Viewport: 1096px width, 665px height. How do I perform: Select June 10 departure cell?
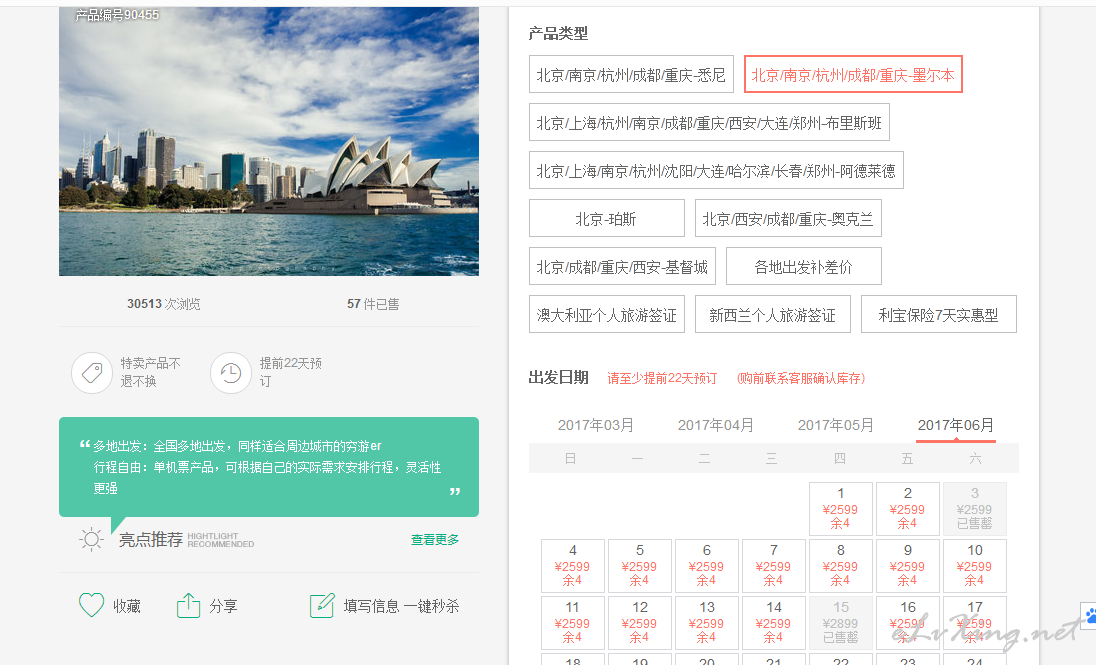[974, 565]
